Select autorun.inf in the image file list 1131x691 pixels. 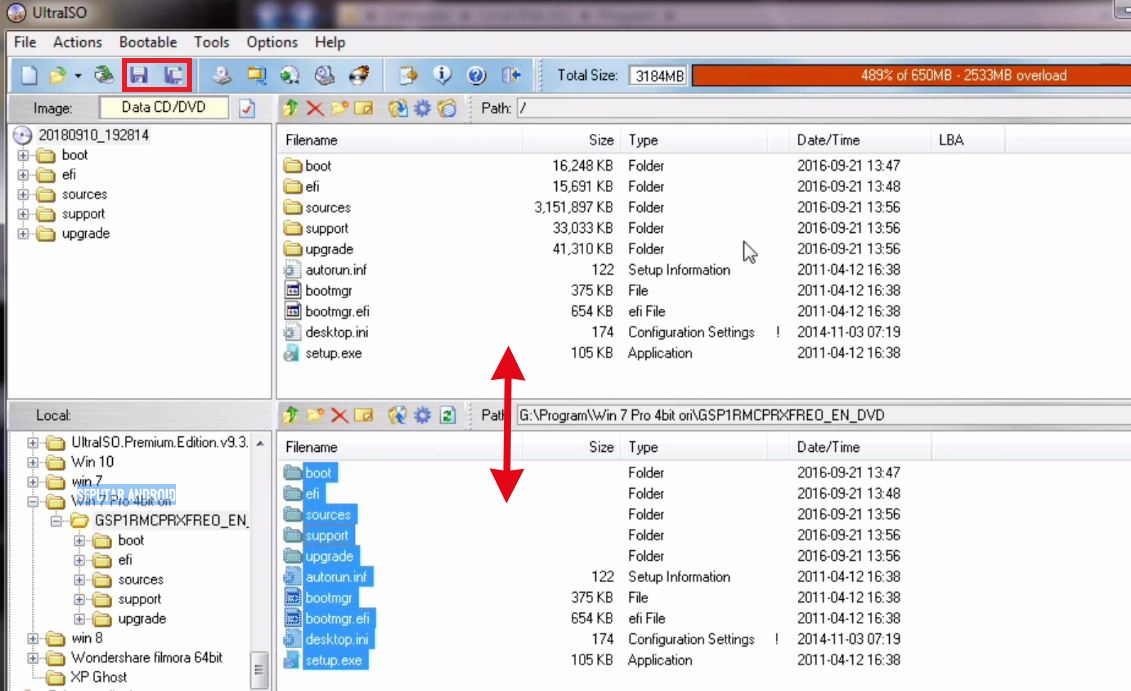coord(335,270)
